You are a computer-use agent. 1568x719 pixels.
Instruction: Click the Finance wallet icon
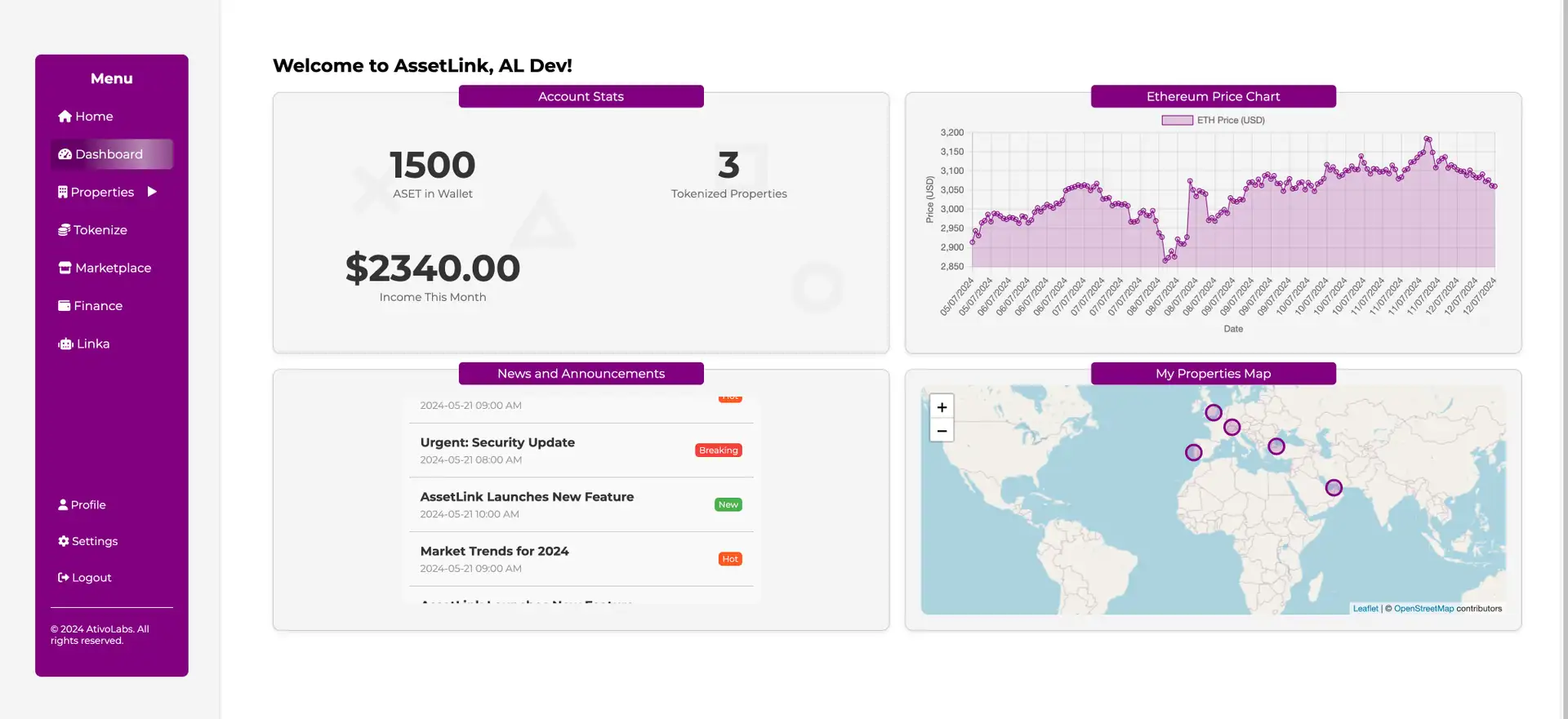pyautogui.click(x=64, y=306)
